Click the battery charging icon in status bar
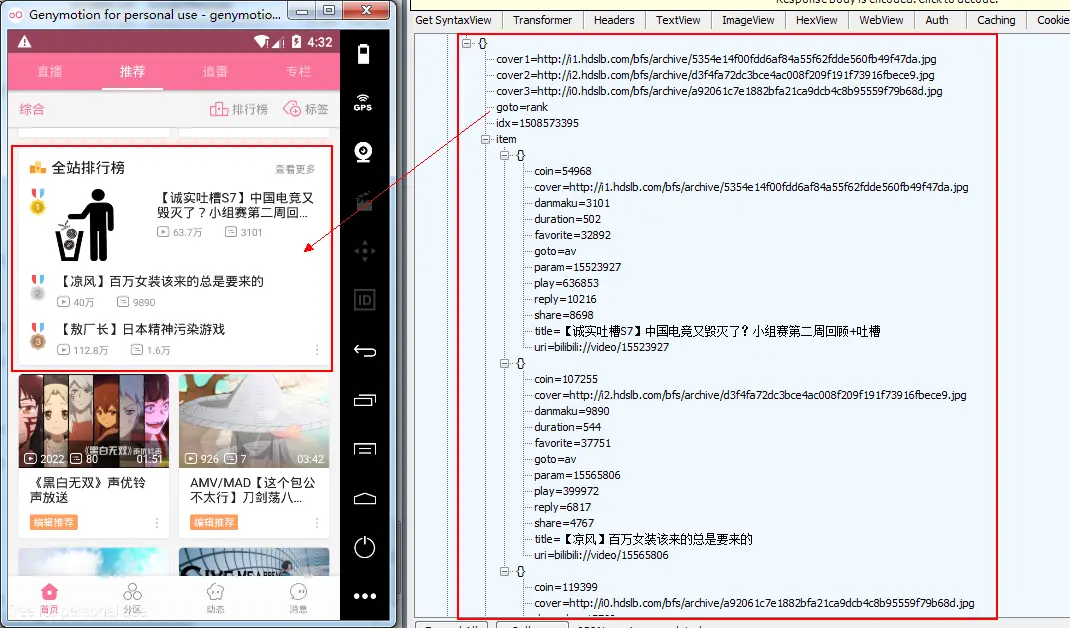The width and height of the screenshot is (1070, 628). coord(296,42)
